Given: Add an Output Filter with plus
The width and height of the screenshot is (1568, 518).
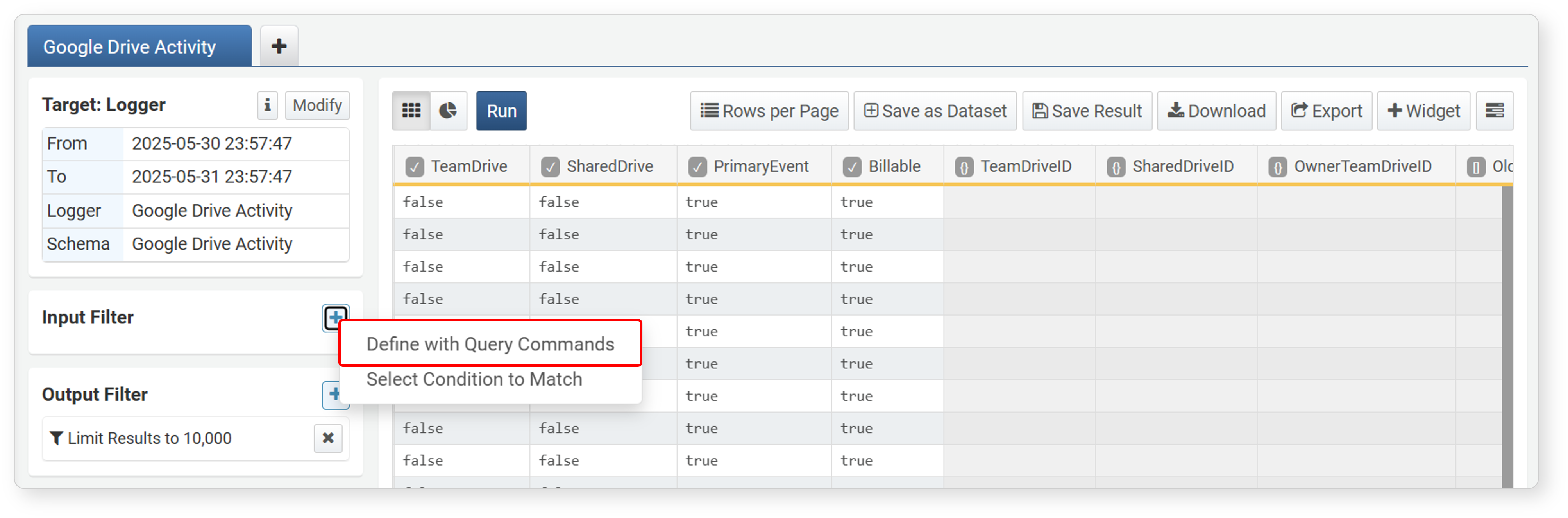Looking at the screenshot, I should coord(335,395).
